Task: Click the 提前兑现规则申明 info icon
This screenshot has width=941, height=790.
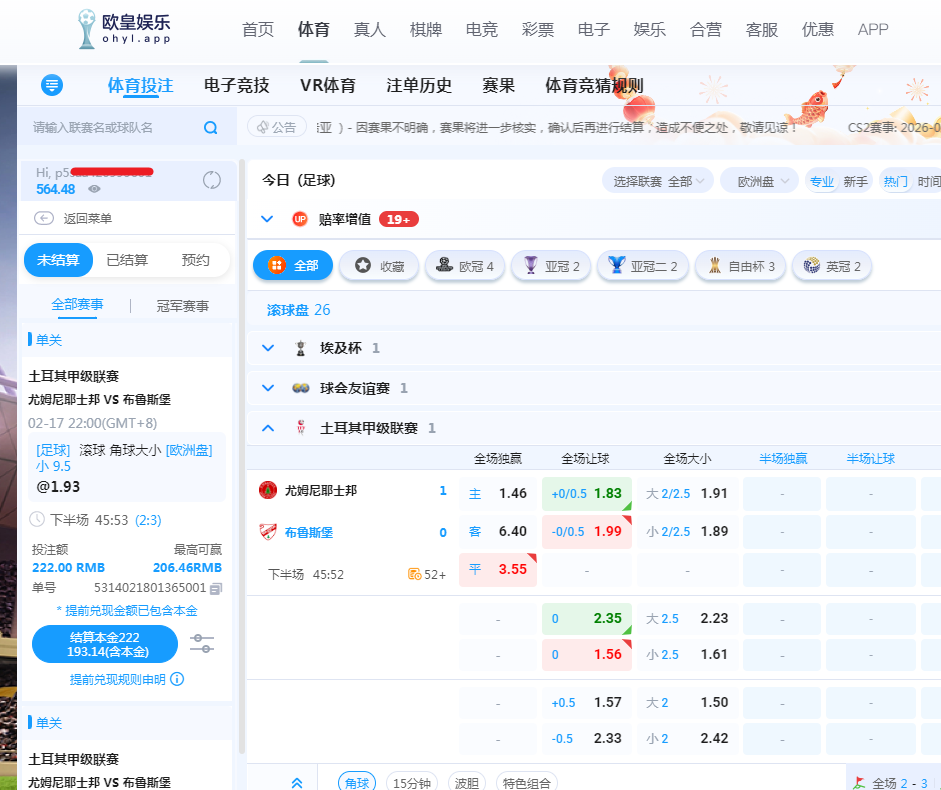Action: pyautogui.click(x=177, y=679)
